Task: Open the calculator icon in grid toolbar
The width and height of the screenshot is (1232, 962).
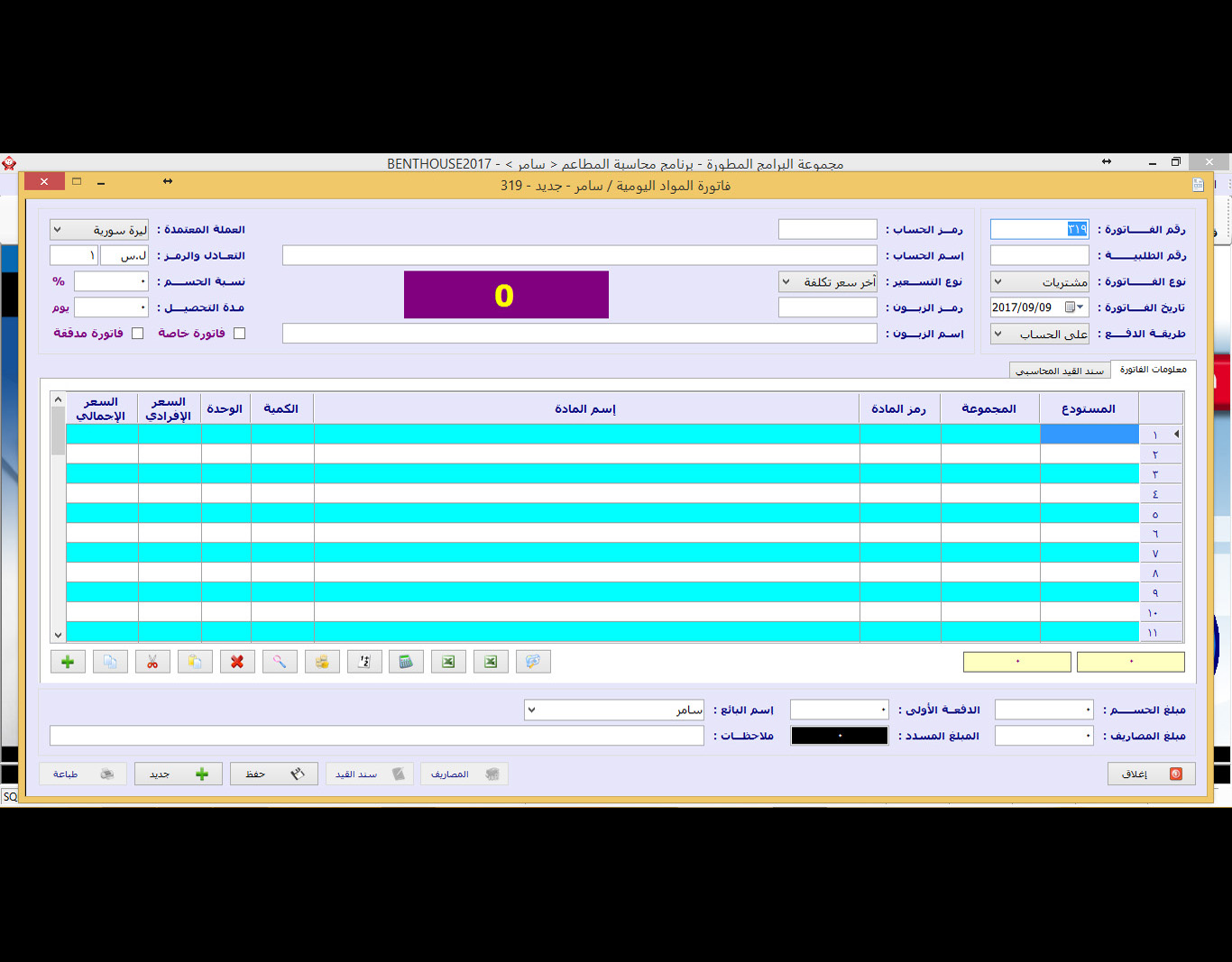Action: pos(406,662)
